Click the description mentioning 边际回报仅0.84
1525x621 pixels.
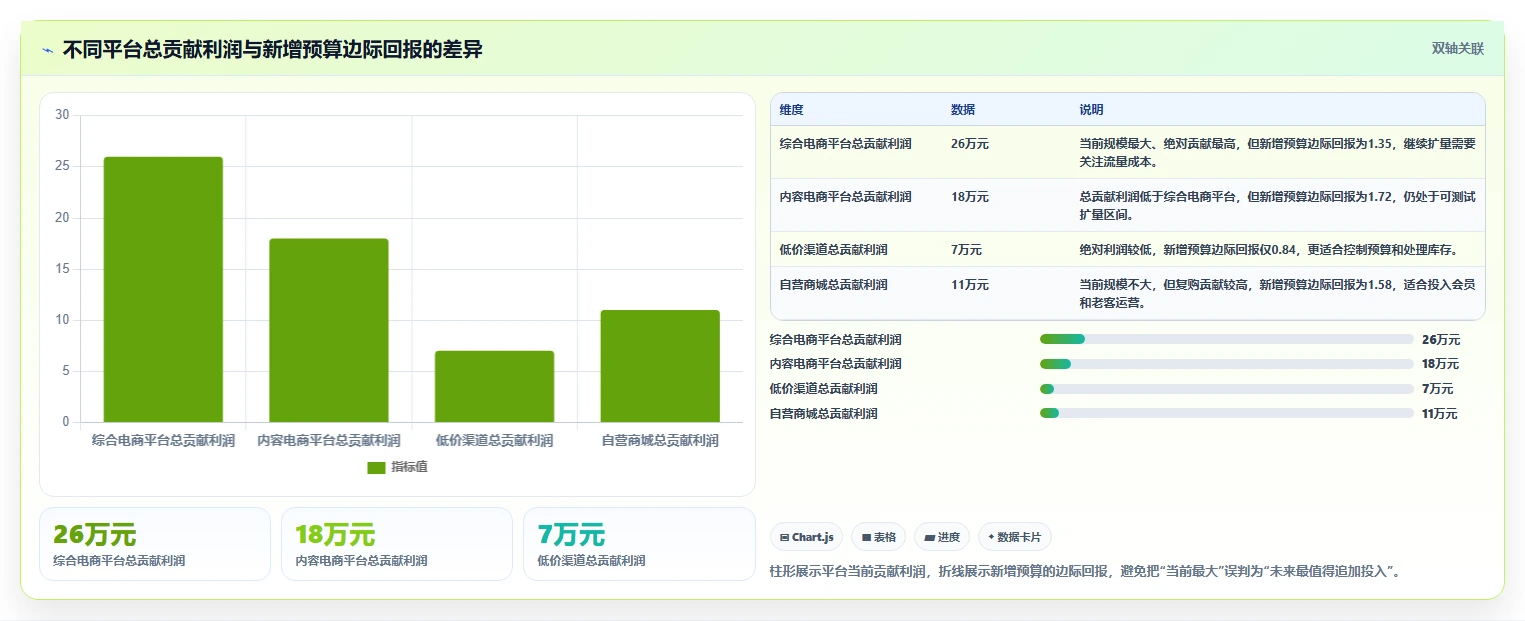pos(1269,250)
